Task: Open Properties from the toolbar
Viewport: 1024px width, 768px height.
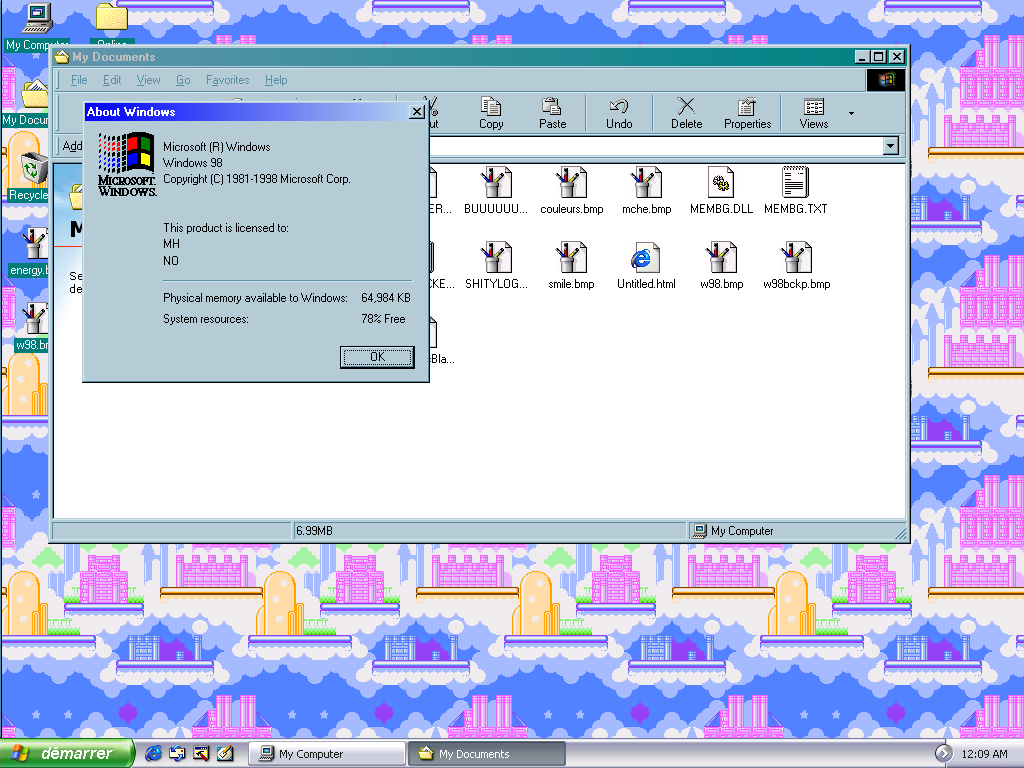Action: click(x=747, y=112)
